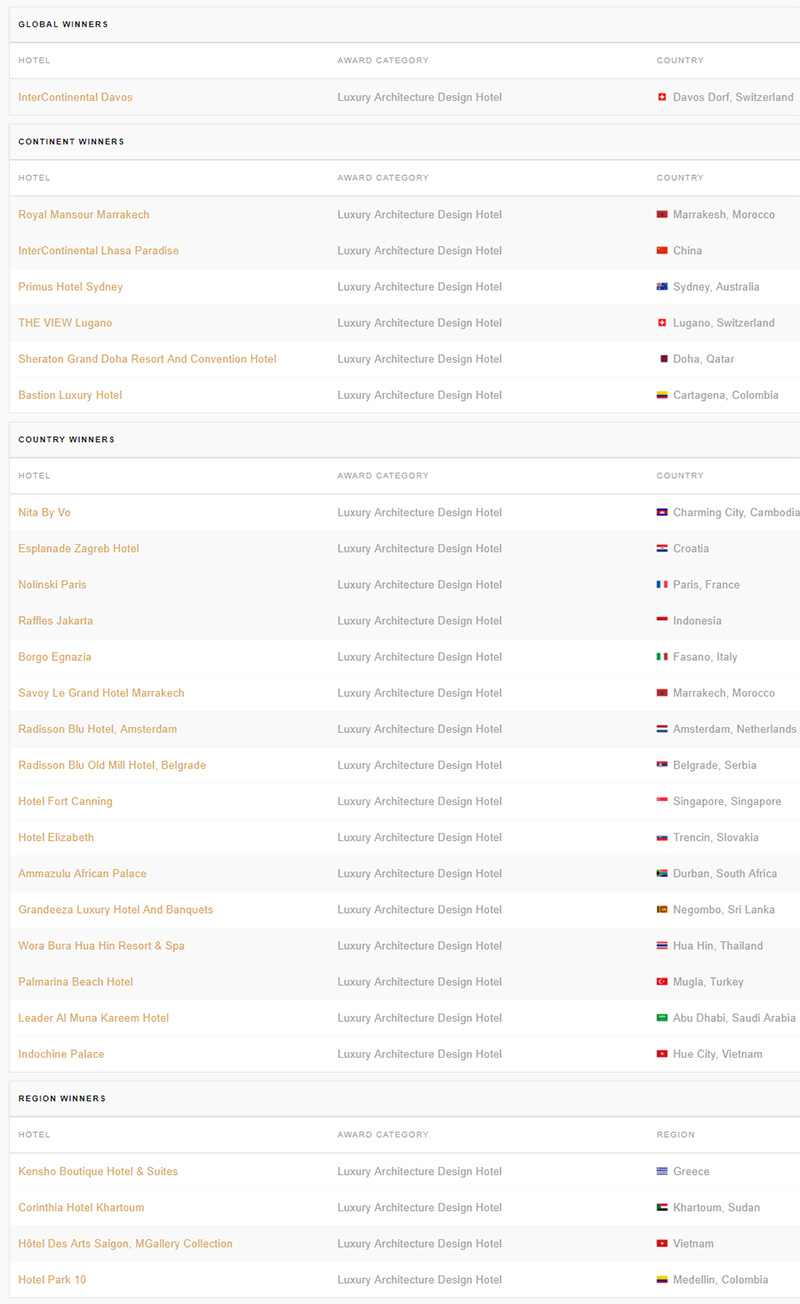Visit the Nolinski Paris hotel link
Image resolution: width=800 pixels, height=1304 pixels.
(52, 585)
